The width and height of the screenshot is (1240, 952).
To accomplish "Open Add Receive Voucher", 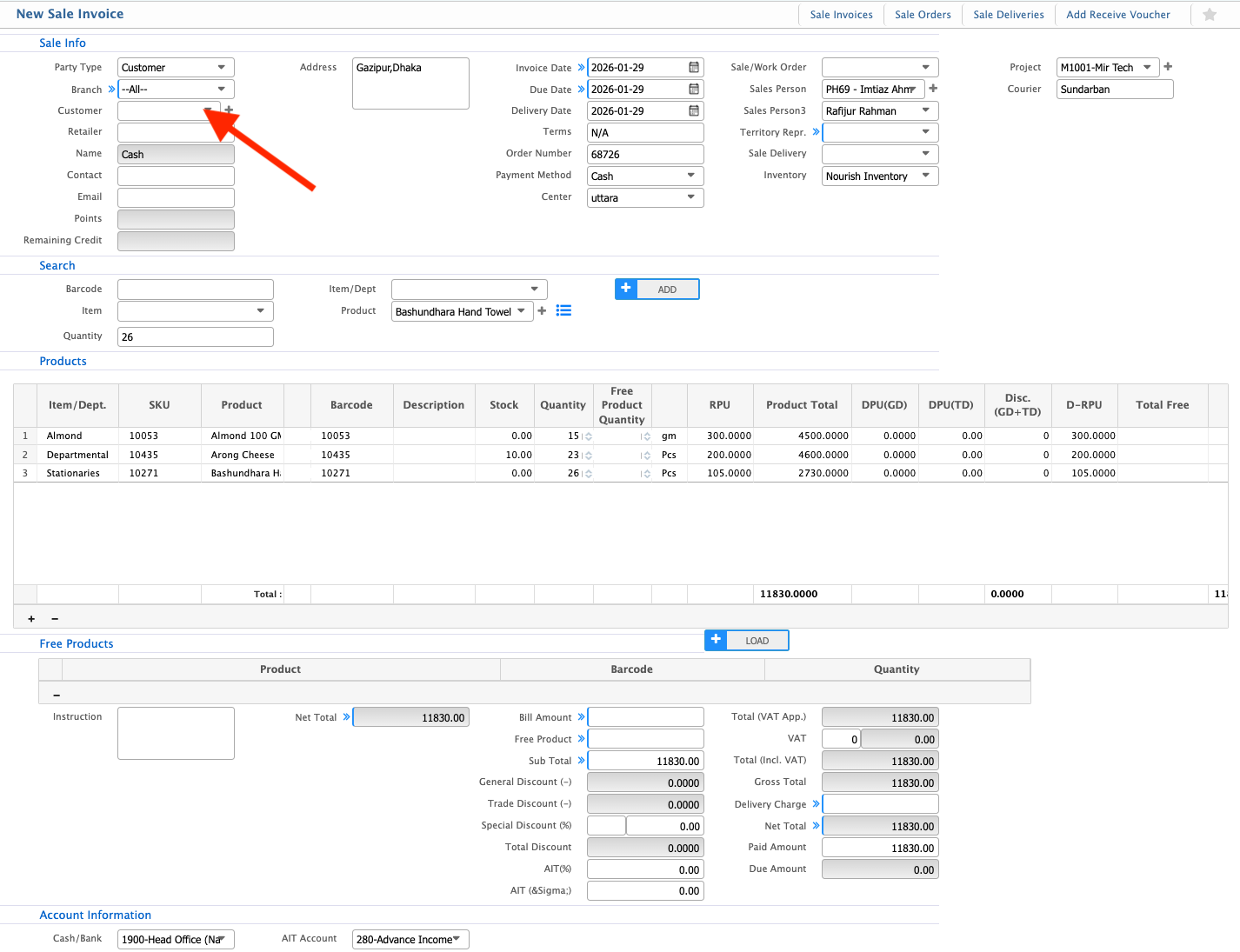I will pos(1117,15).
